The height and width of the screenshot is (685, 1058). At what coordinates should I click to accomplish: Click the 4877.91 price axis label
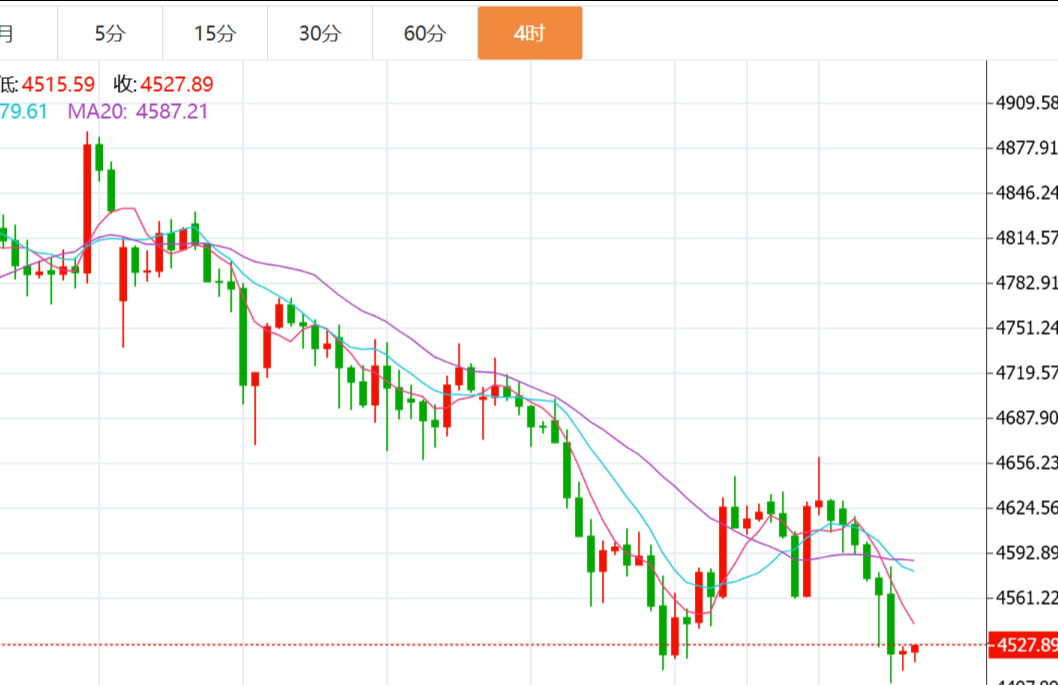[x=1026, y=148]
